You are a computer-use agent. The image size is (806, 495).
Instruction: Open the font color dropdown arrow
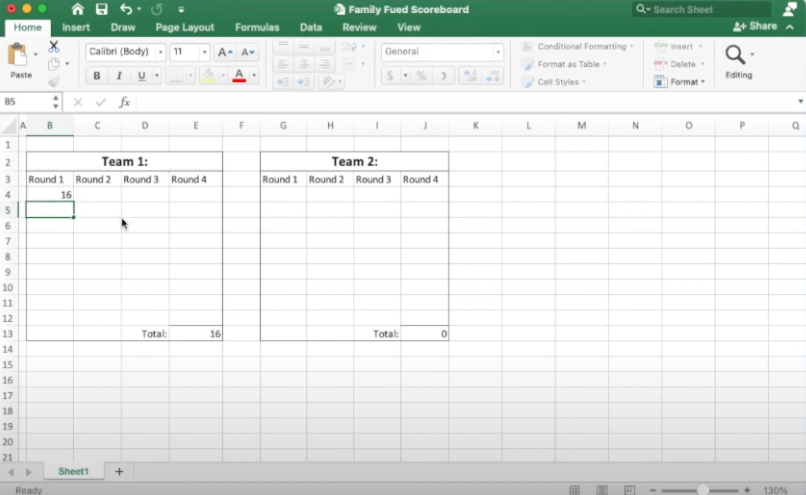pos(254,76)
